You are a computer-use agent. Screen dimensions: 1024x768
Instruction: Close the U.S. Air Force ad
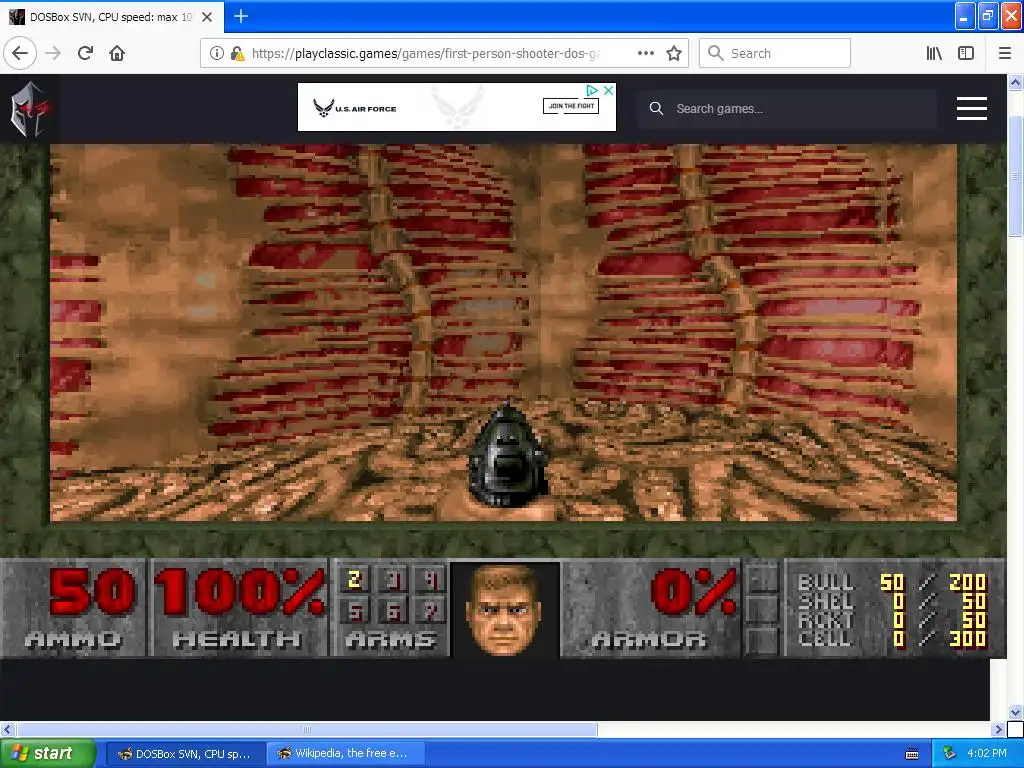tap(608, 90)
